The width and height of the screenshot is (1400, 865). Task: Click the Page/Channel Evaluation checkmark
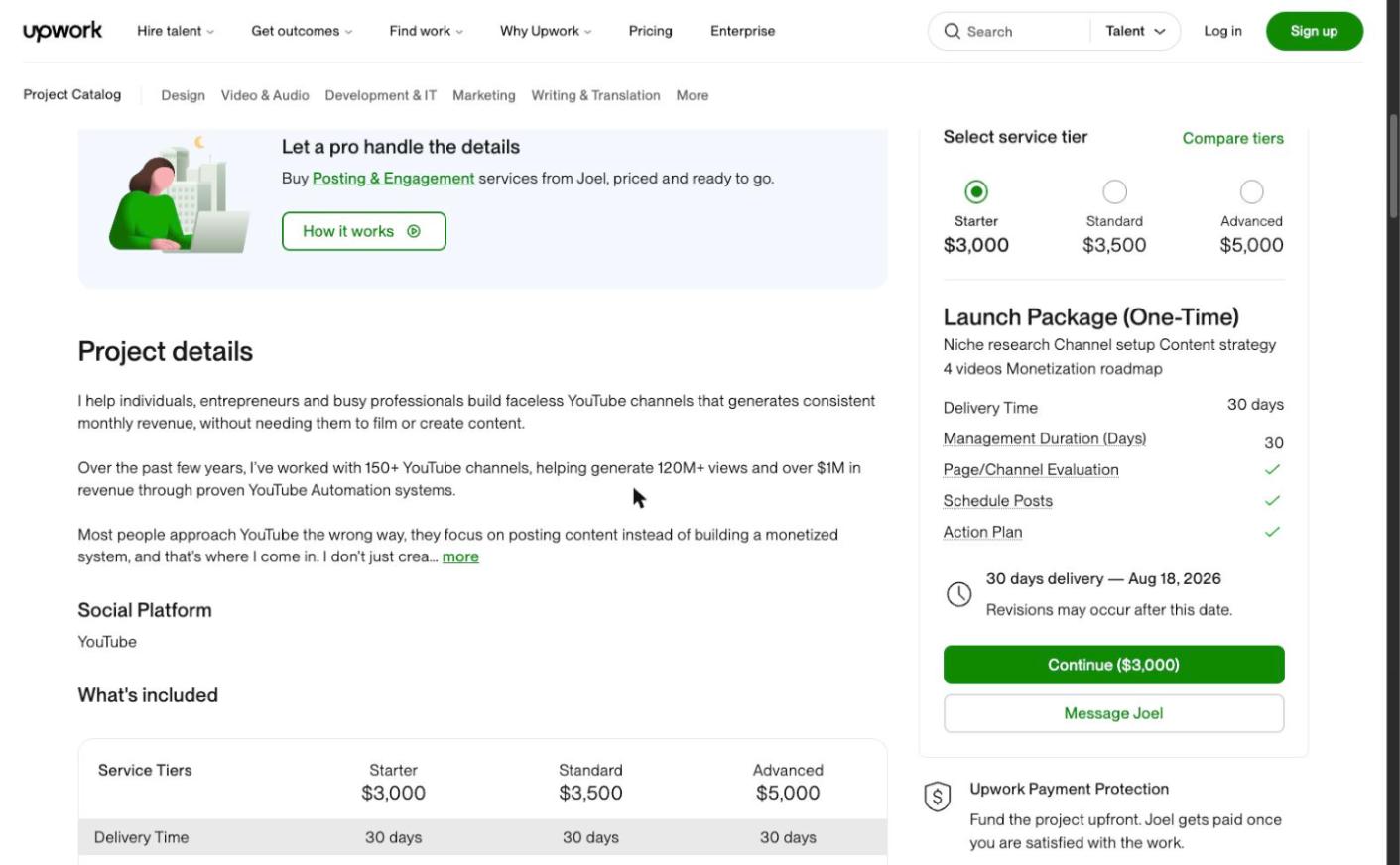[x=1273, y=469]
